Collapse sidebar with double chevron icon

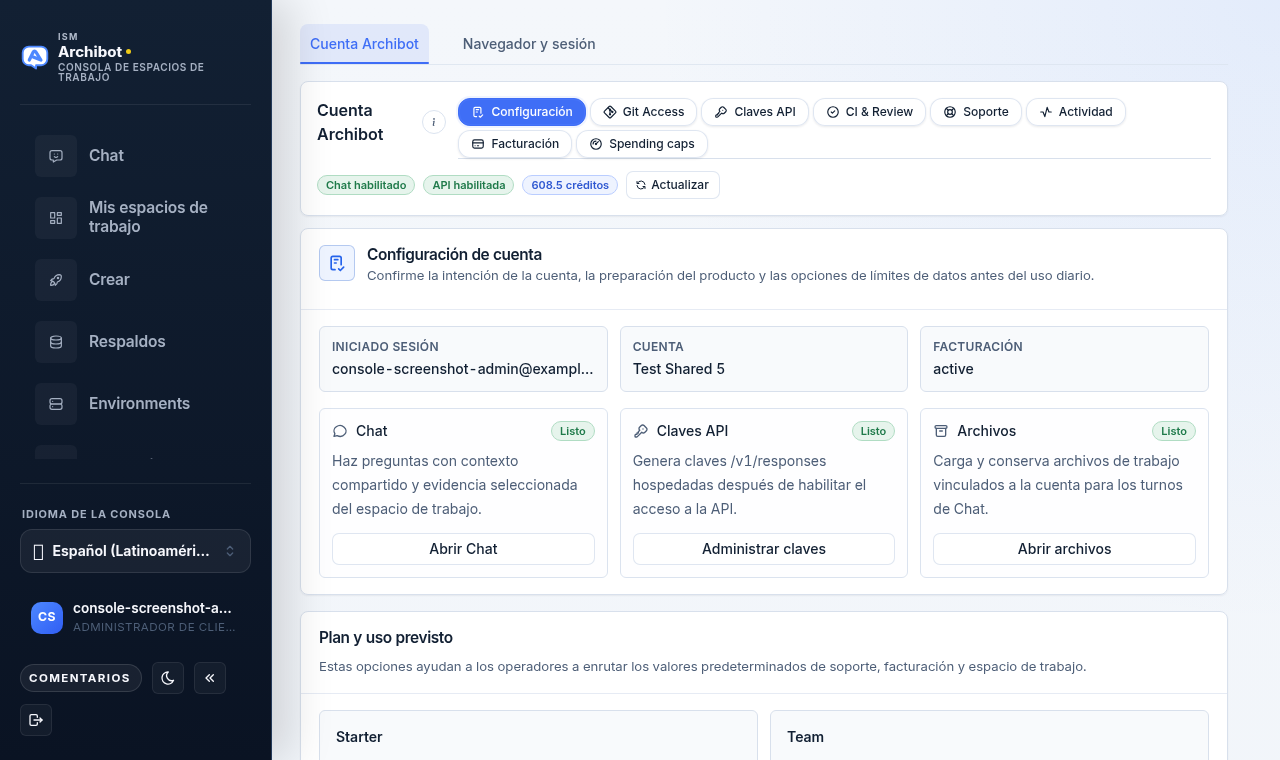click(210, 678)
